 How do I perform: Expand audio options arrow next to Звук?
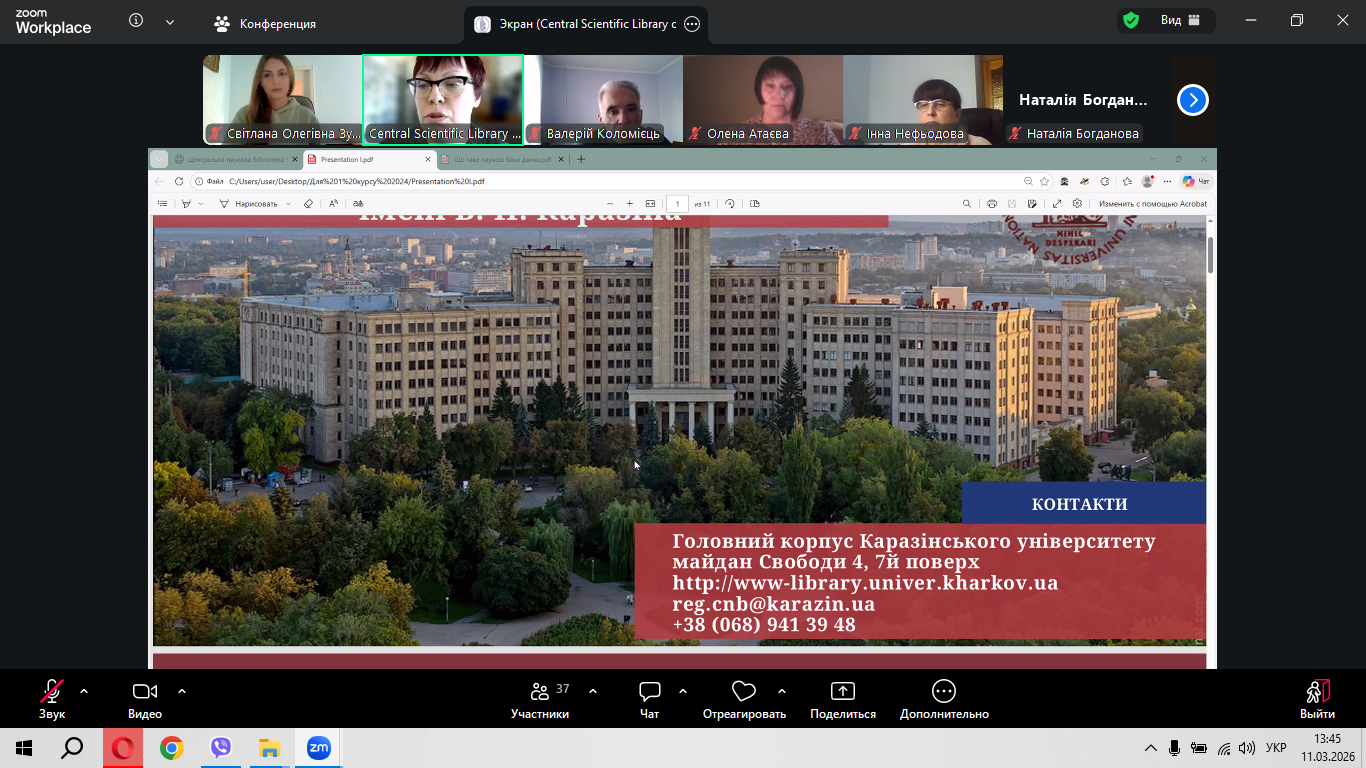pyautogui.click(x=84, y=691)
